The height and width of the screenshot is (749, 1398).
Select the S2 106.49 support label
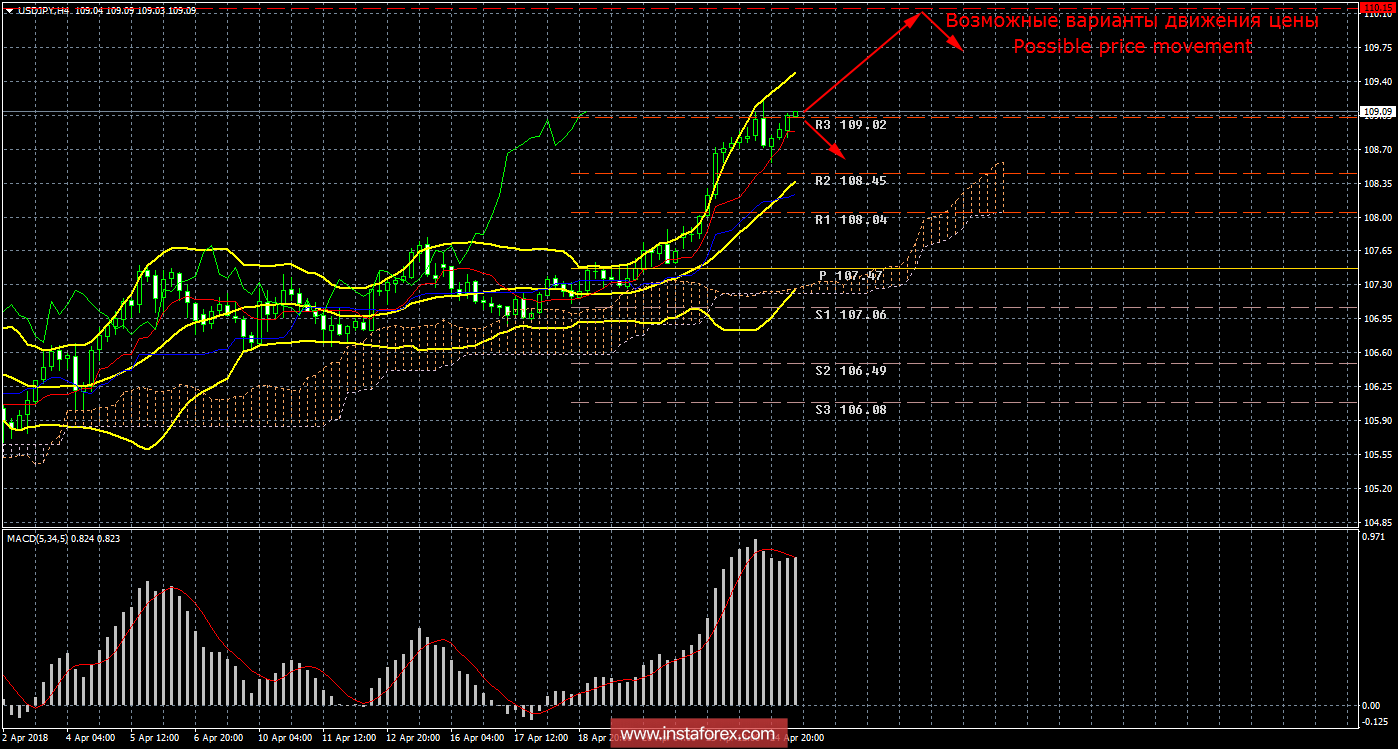pyautogui.click(x=850, y=371)
